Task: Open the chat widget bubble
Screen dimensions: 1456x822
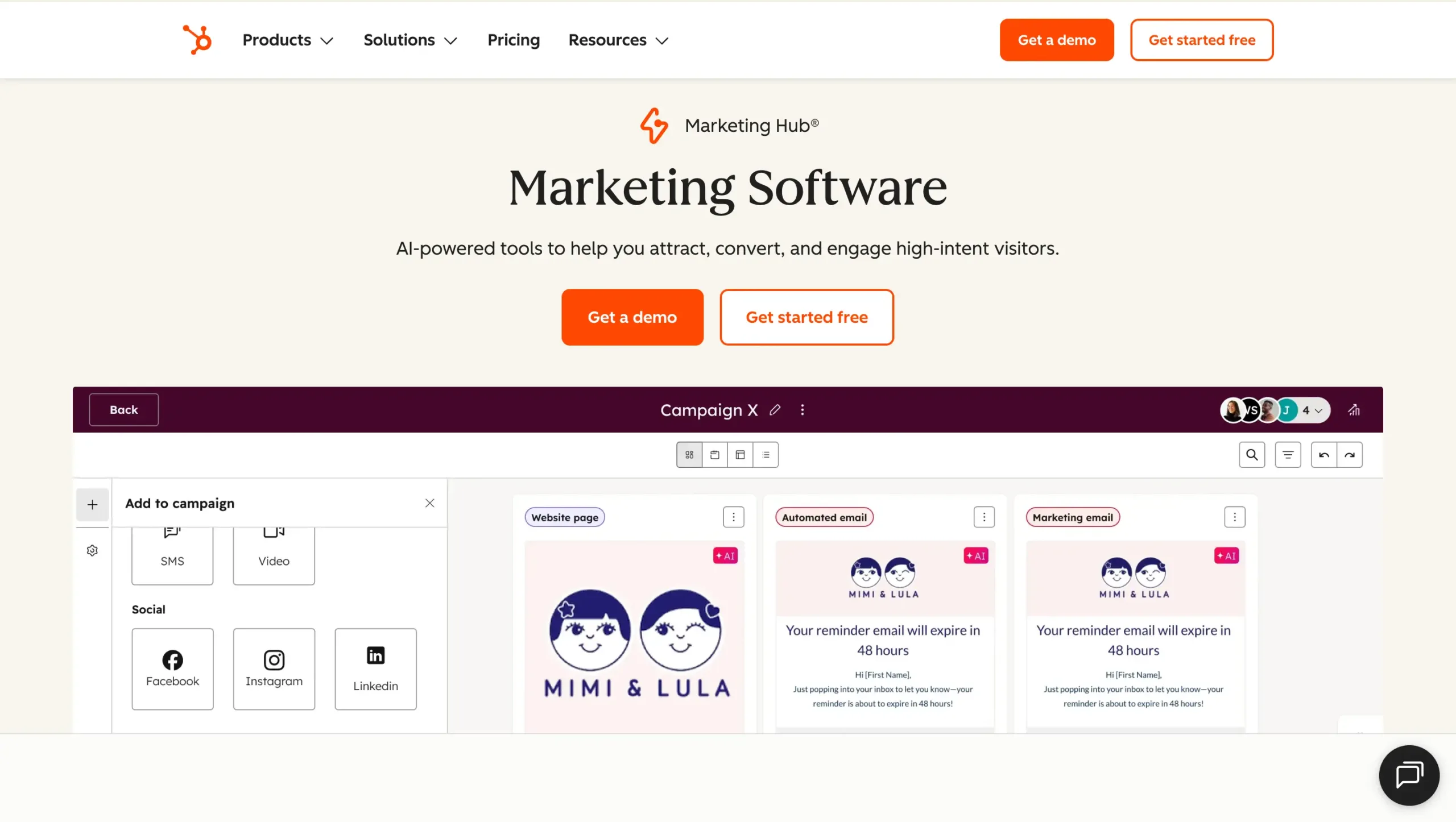Action: click(1409, 775)
